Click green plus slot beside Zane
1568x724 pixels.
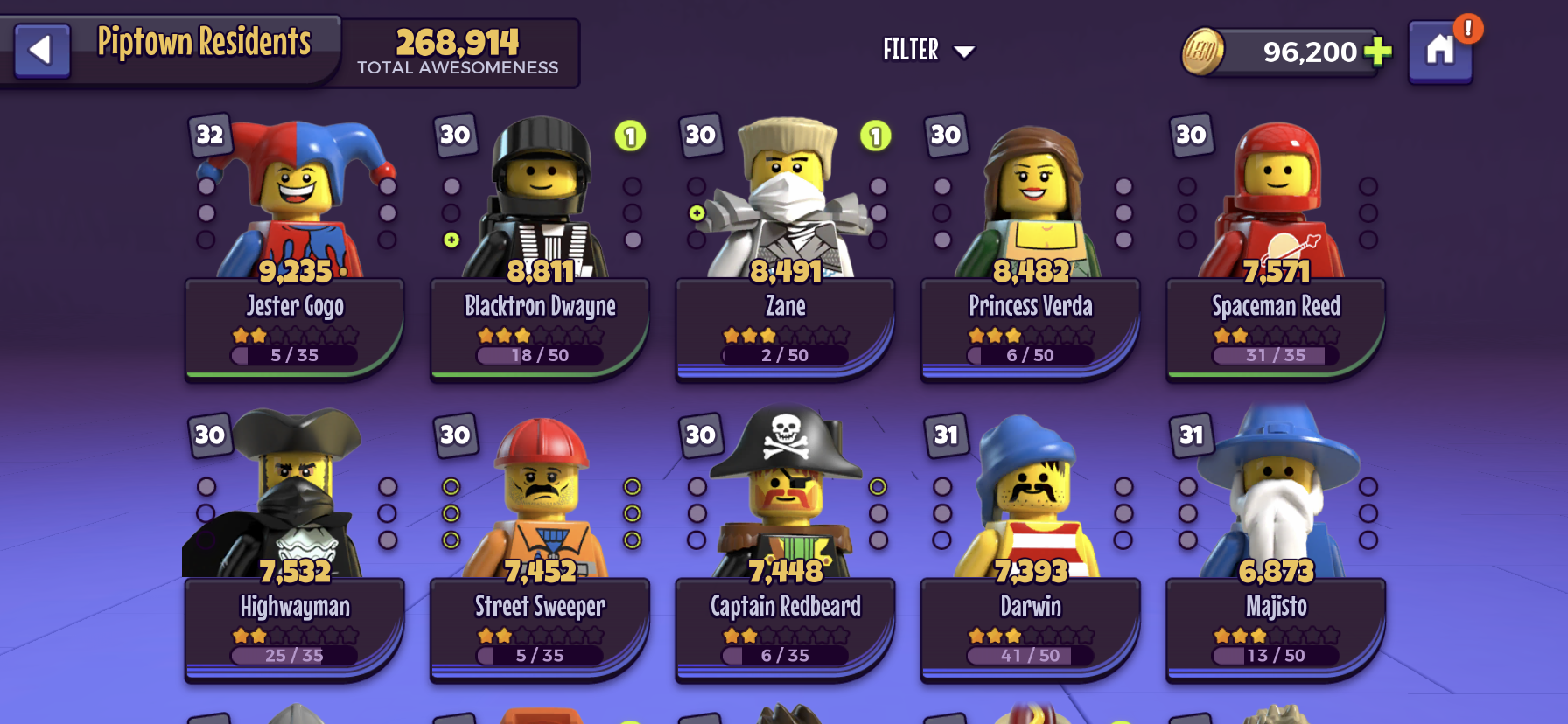696,212
